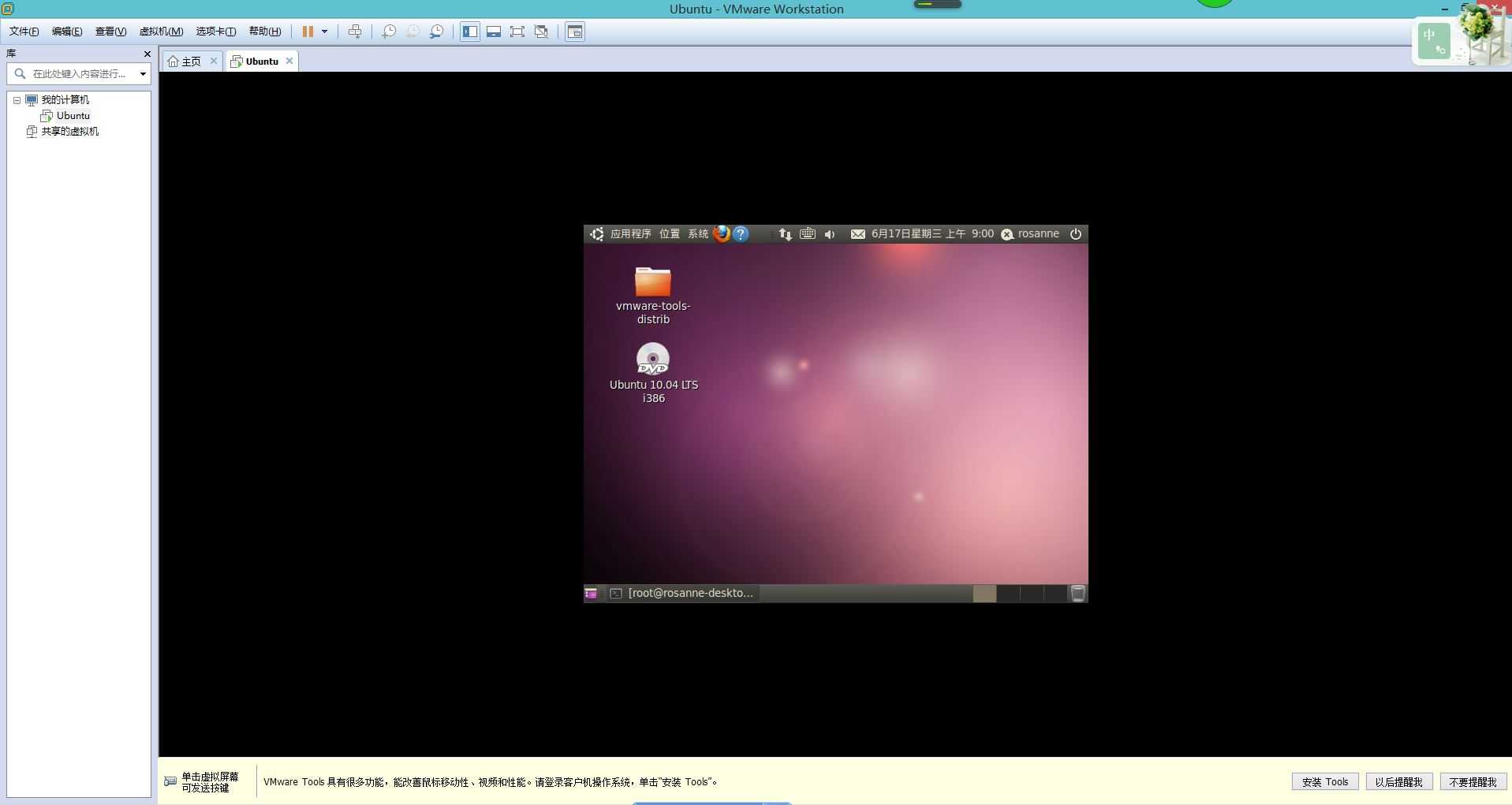Screen dimensions: 1512x805
Task: Open the power shutdown icon in Ubuntu panel
Action: pos(1075,234)
